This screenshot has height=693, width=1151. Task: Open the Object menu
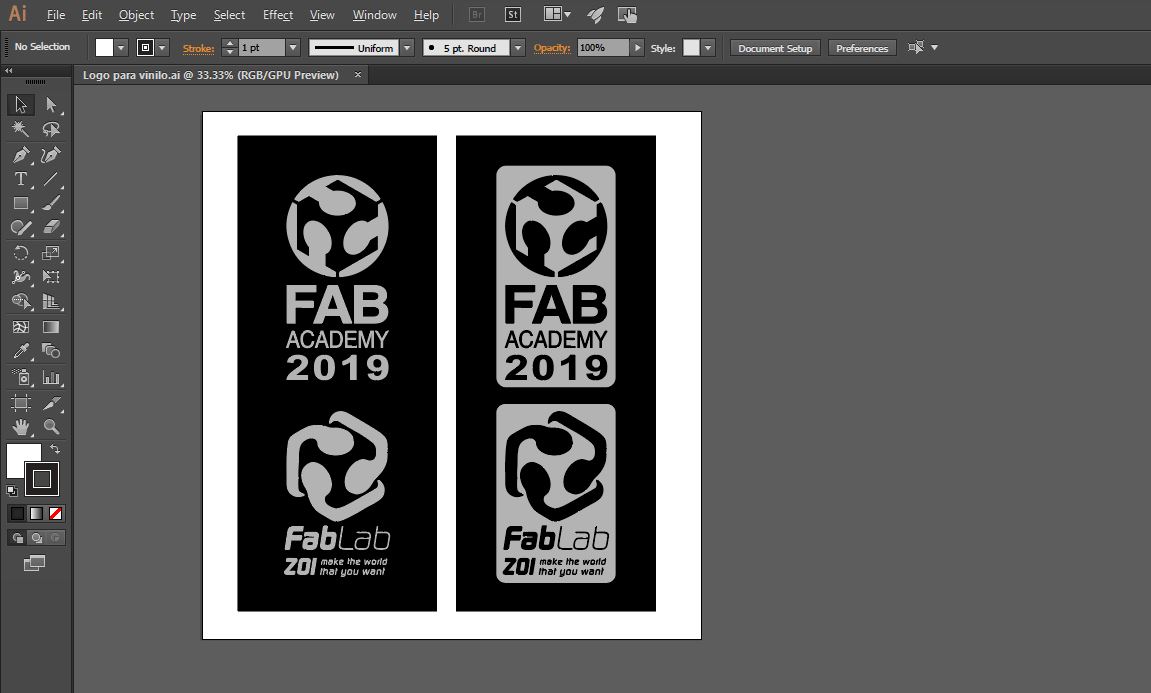[x=137, y=15]
